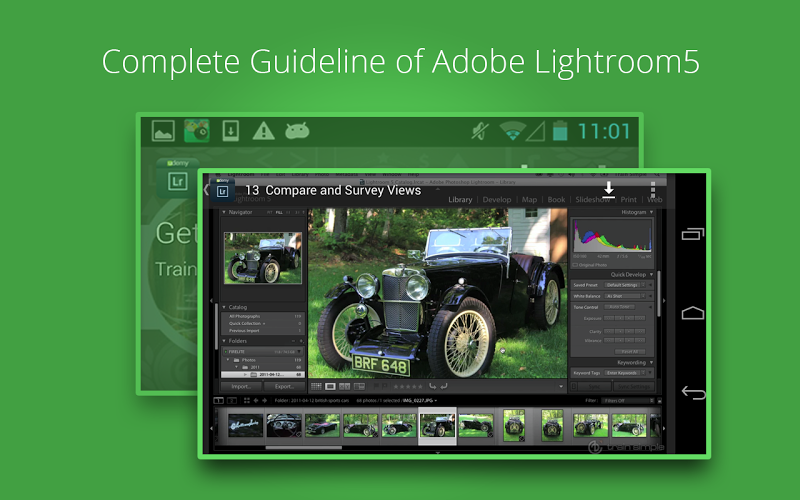
Task: Switch to survey view in the toolbar
Action: [360, 387]
